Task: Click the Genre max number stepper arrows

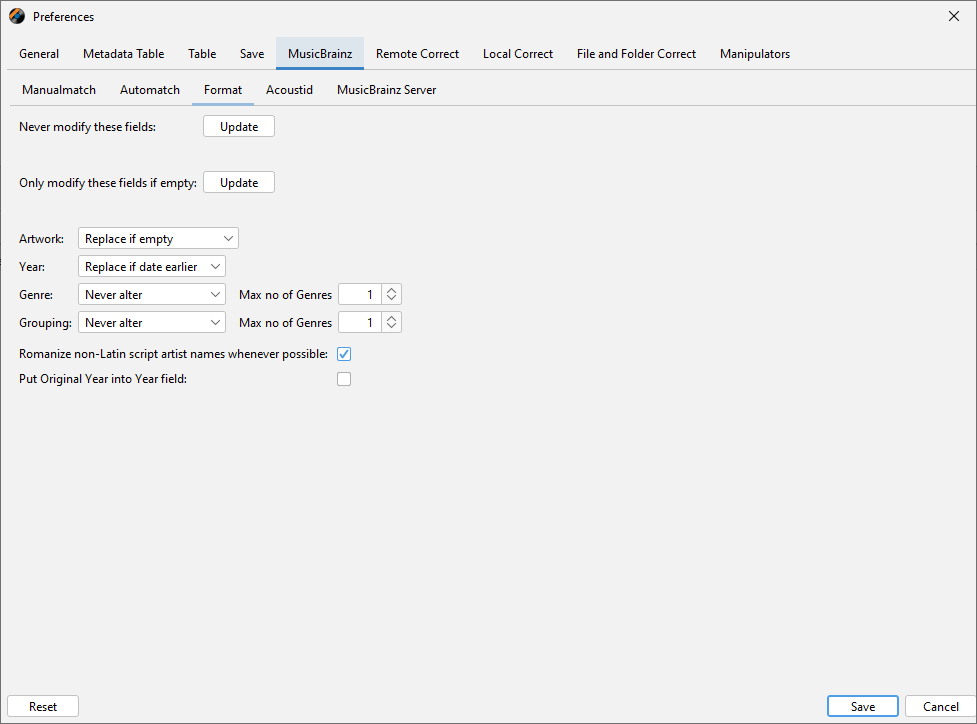Action: (x=392, y=295)
